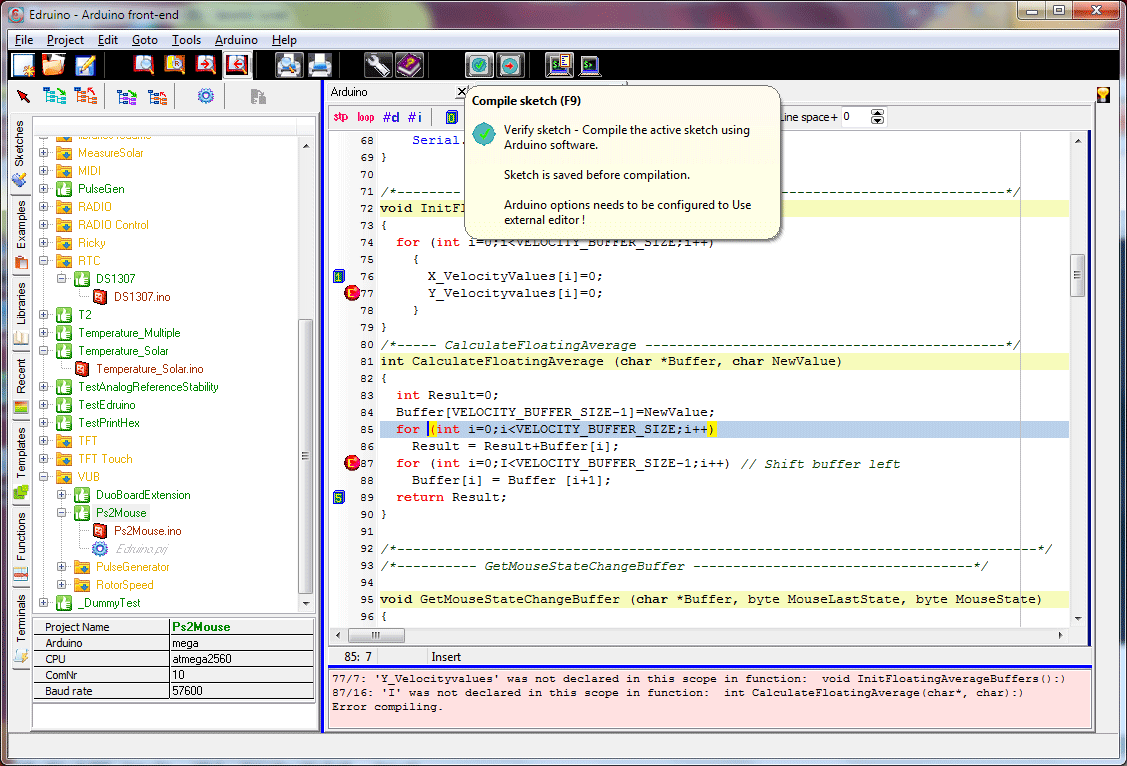Image resolution: width=1127 pixels, height=766 pixels.
Task: Click the editor horizontal scrollbar thumb
Action: [376, 635]
